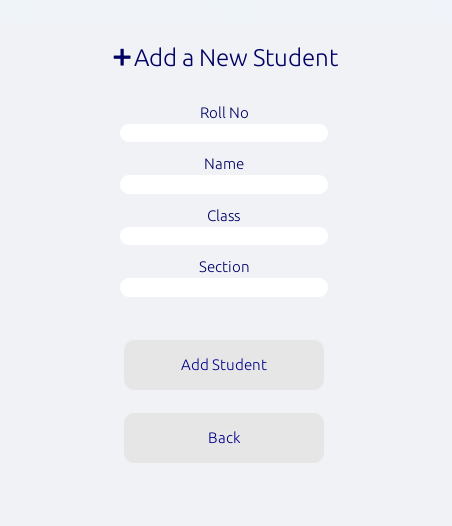Click the Roll No label

tap(224, 113)
